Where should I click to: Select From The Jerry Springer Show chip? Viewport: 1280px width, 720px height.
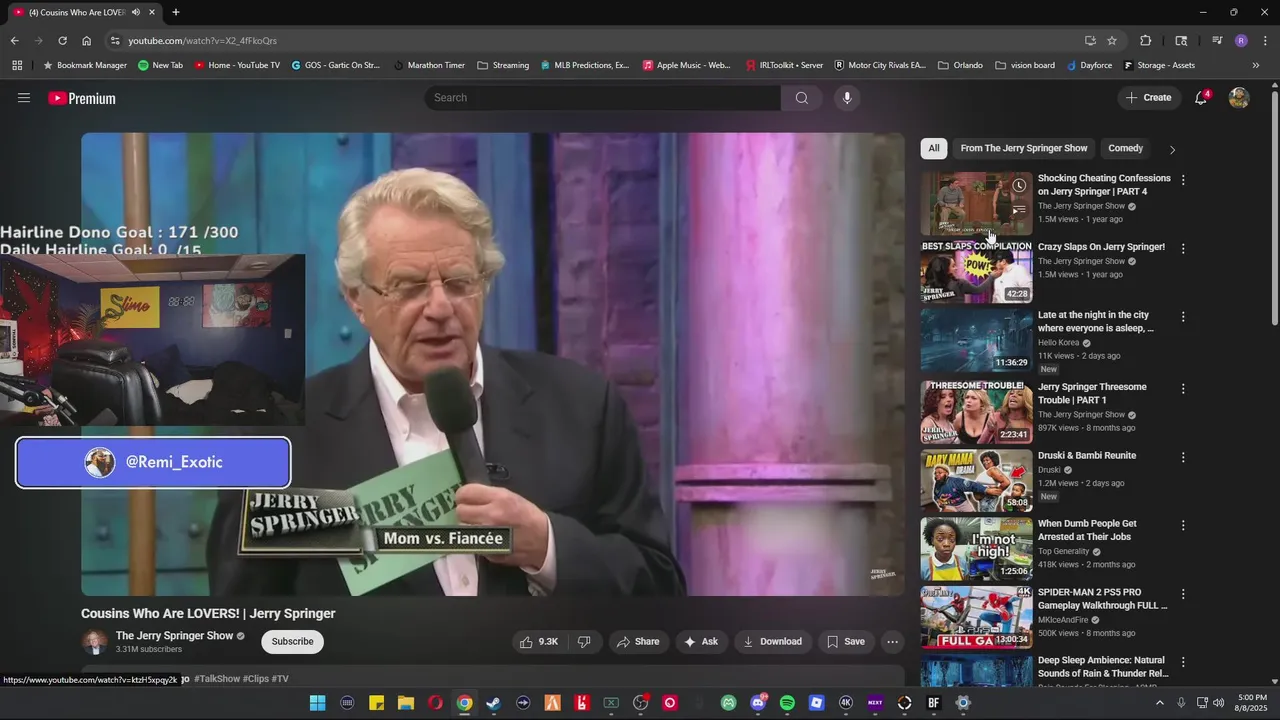1023,148
